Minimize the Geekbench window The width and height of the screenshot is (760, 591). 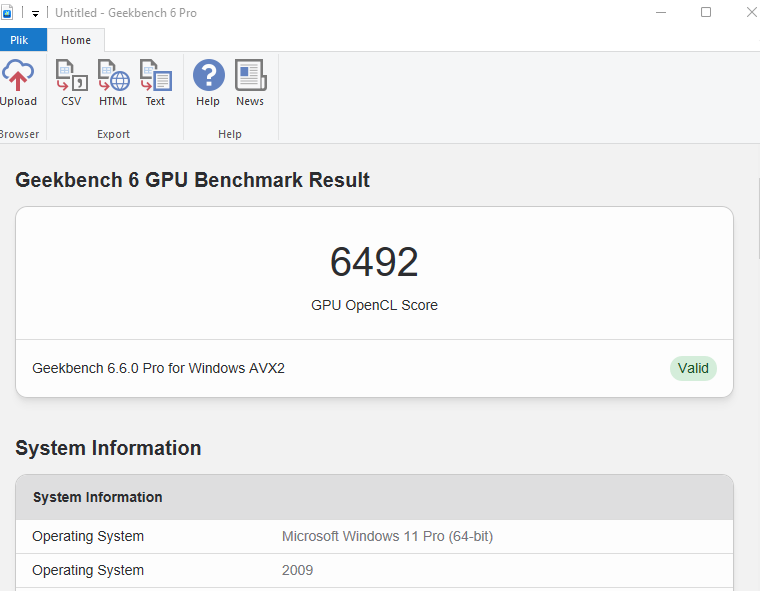point(661,13)
